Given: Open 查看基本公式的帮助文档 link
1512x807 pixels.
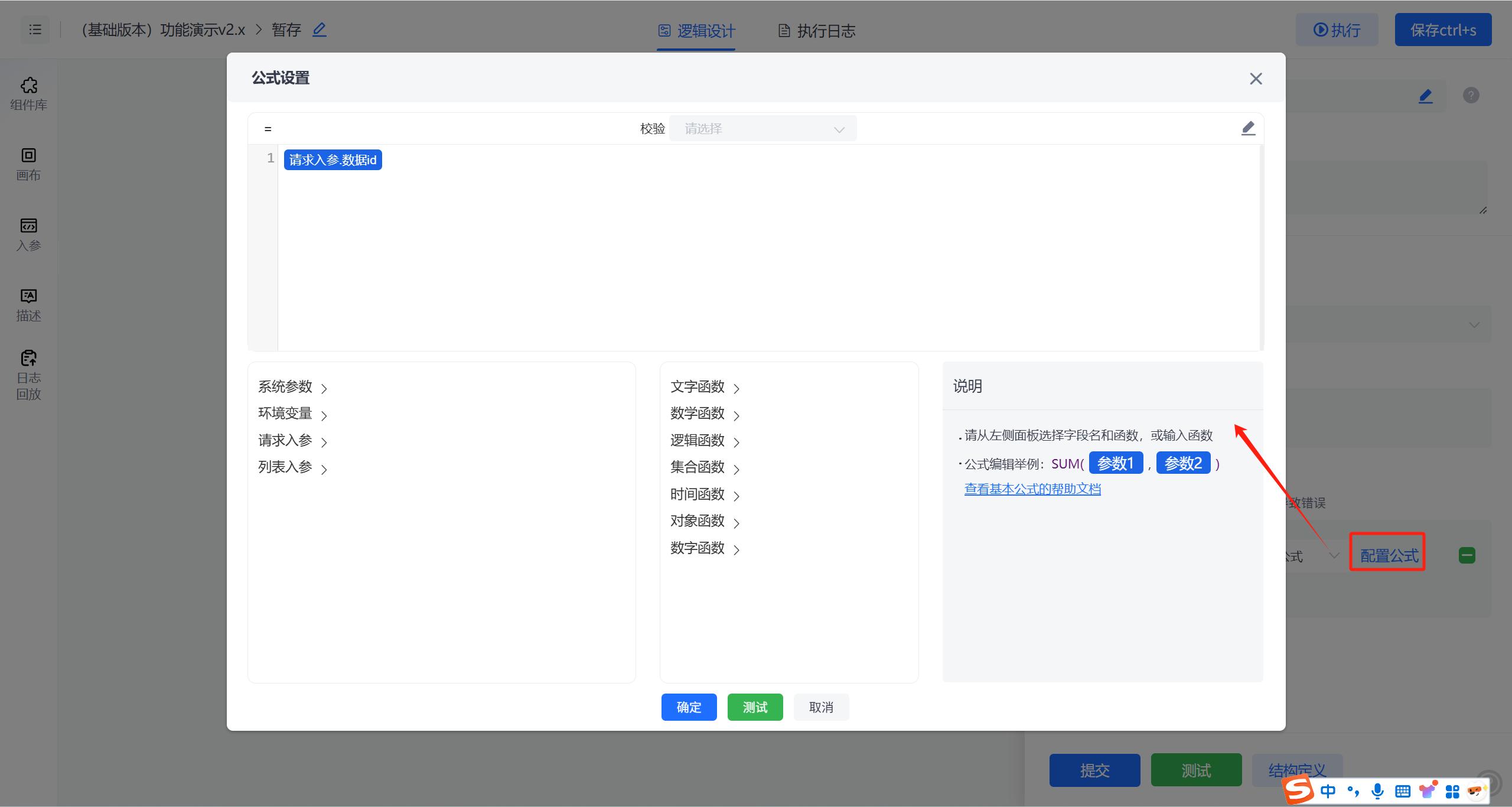Looking at the screenshot, I should [x=1032, y=489].
